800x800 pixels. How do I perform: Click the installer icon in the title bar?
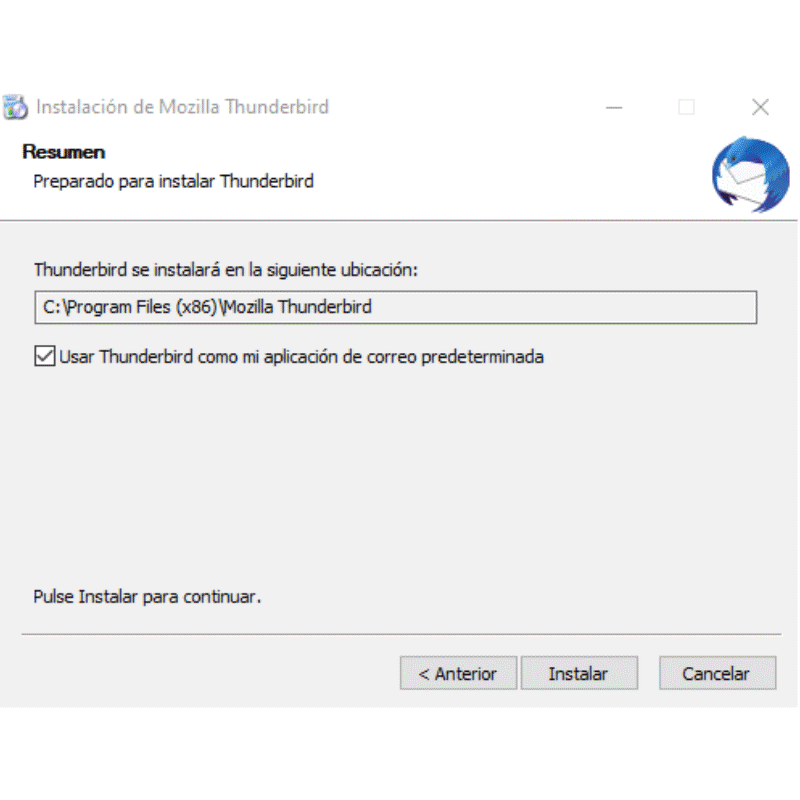coord(15,107)
